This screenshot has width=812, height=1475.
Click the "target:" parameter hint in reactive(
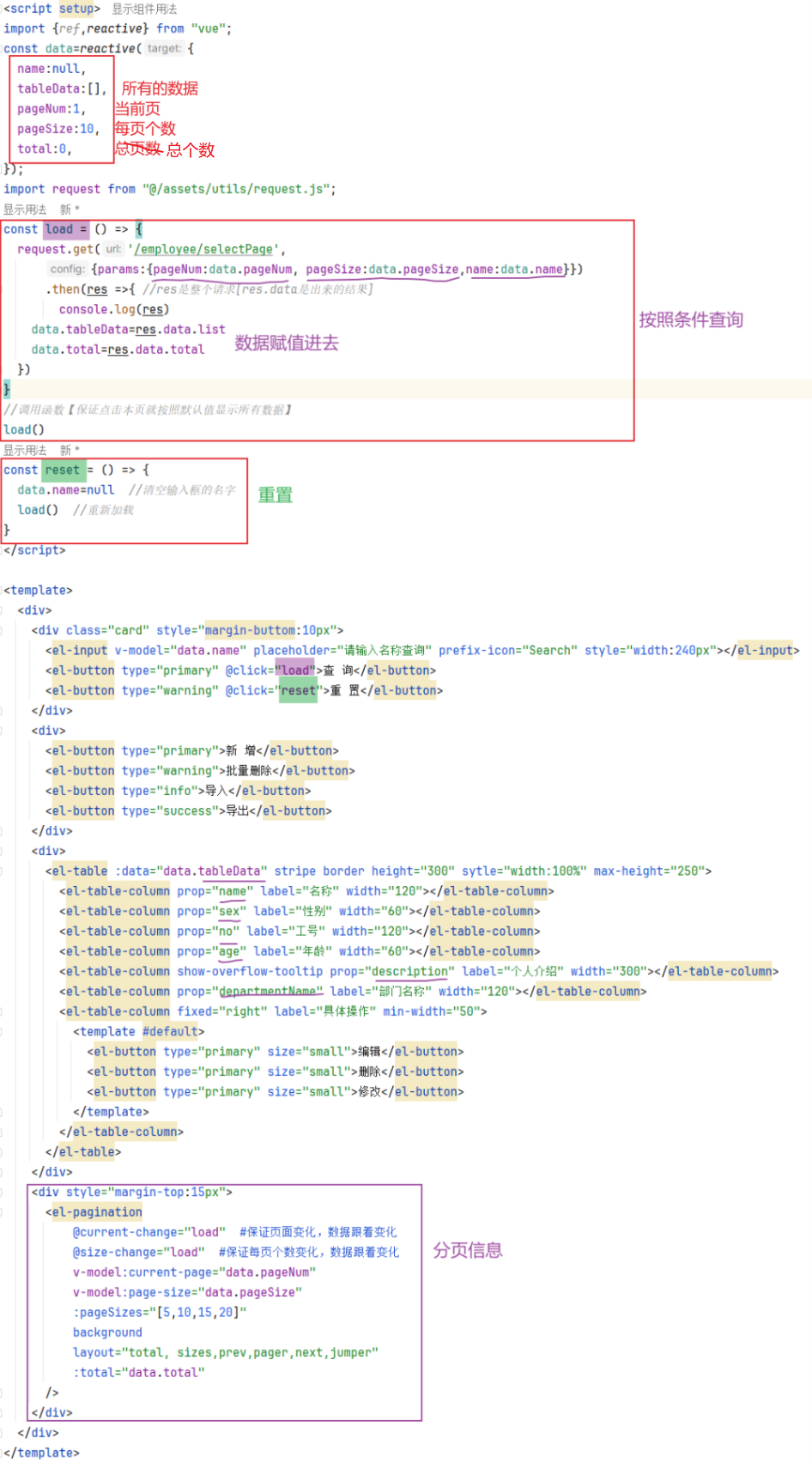(x=164, y=49)
